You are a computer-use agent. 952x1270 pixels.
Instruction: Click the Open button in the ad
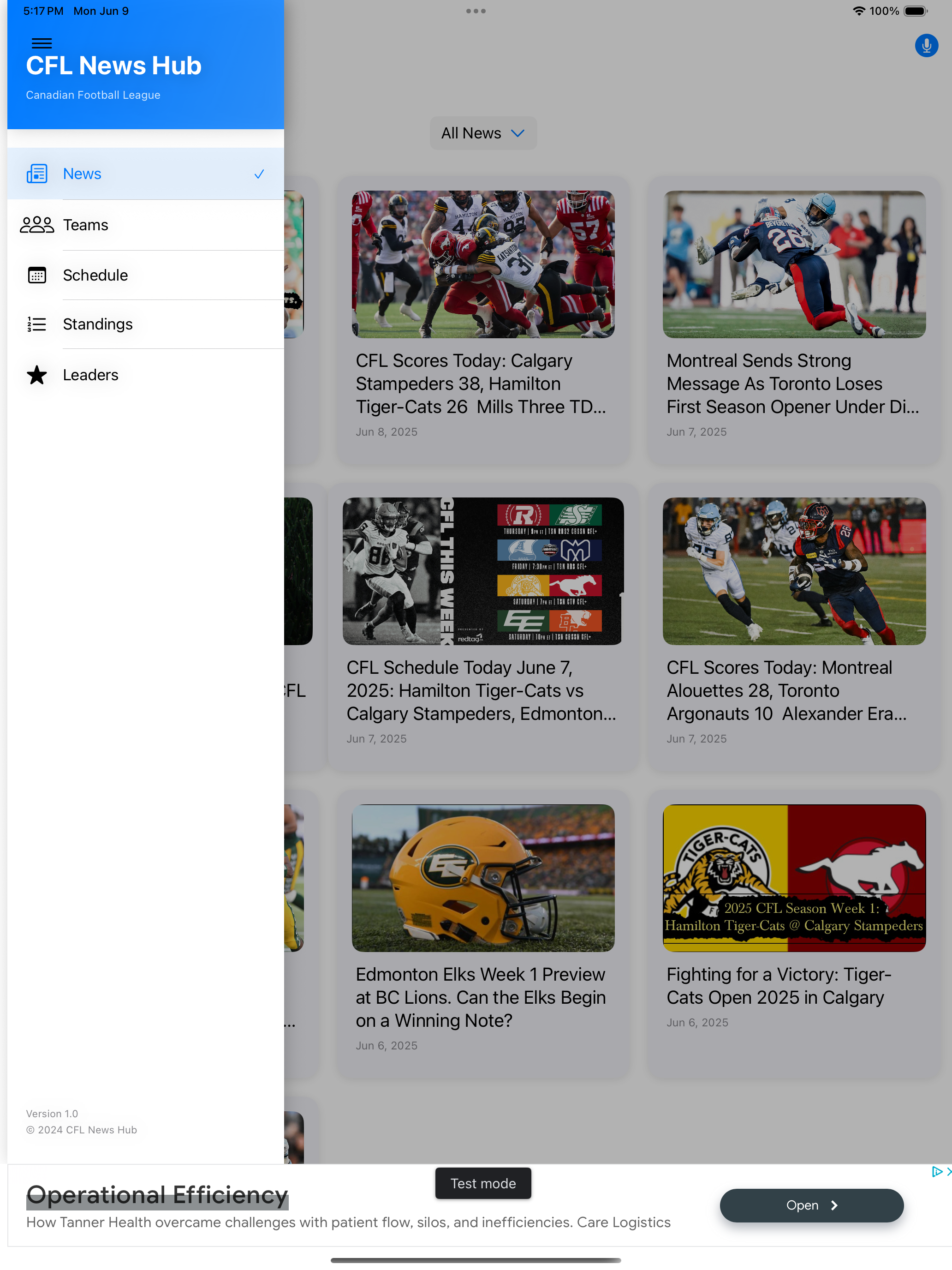click(x=811, y=1205)
